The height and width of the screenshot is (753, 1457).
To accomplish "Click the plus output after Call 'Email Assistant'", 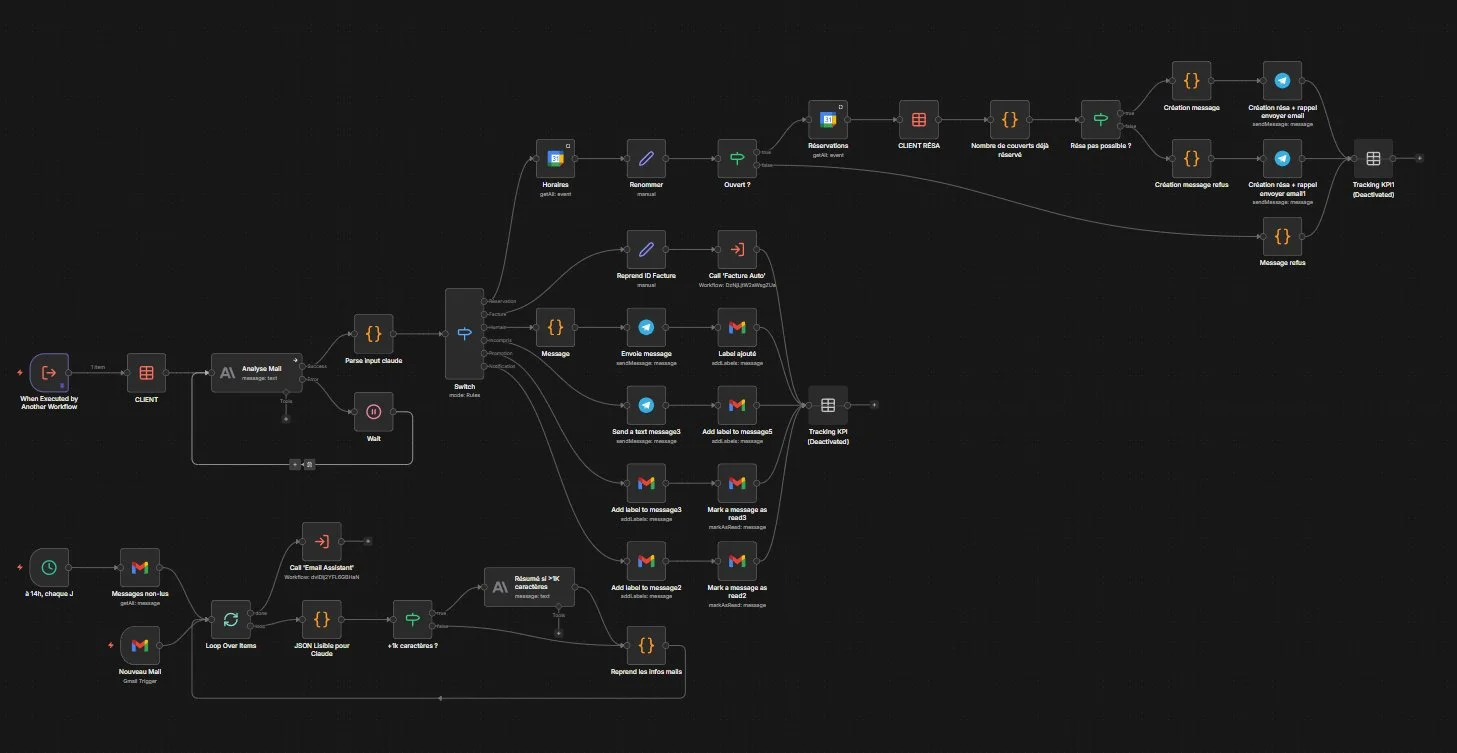I will 367,539.
